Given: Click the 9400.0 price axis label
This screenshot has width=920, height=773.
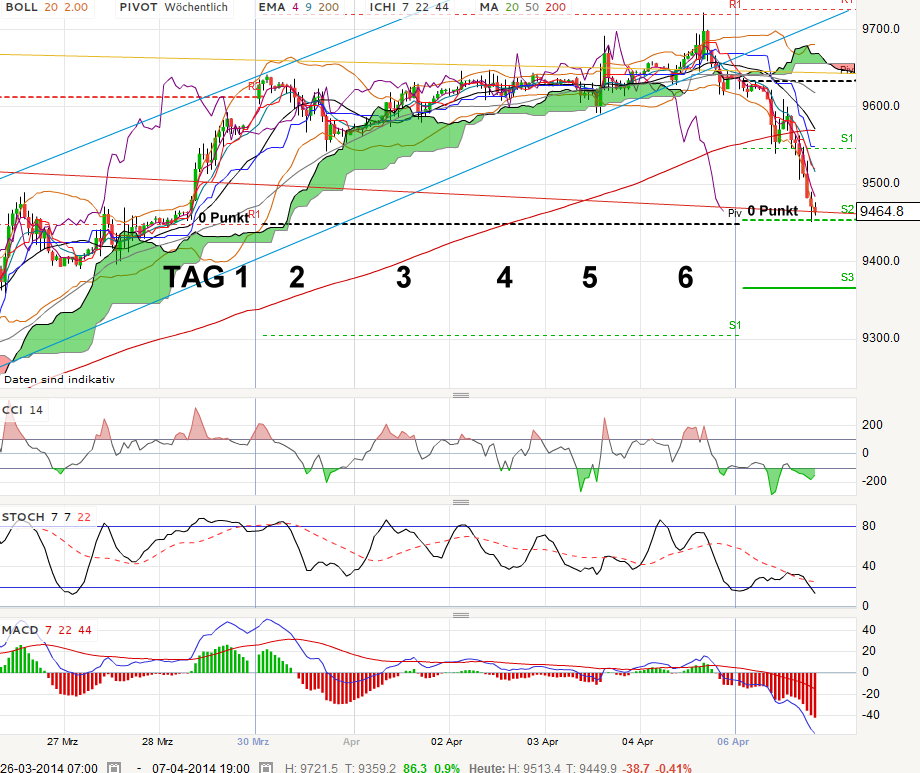Looking at the screenshot, I should coord(881,261).
